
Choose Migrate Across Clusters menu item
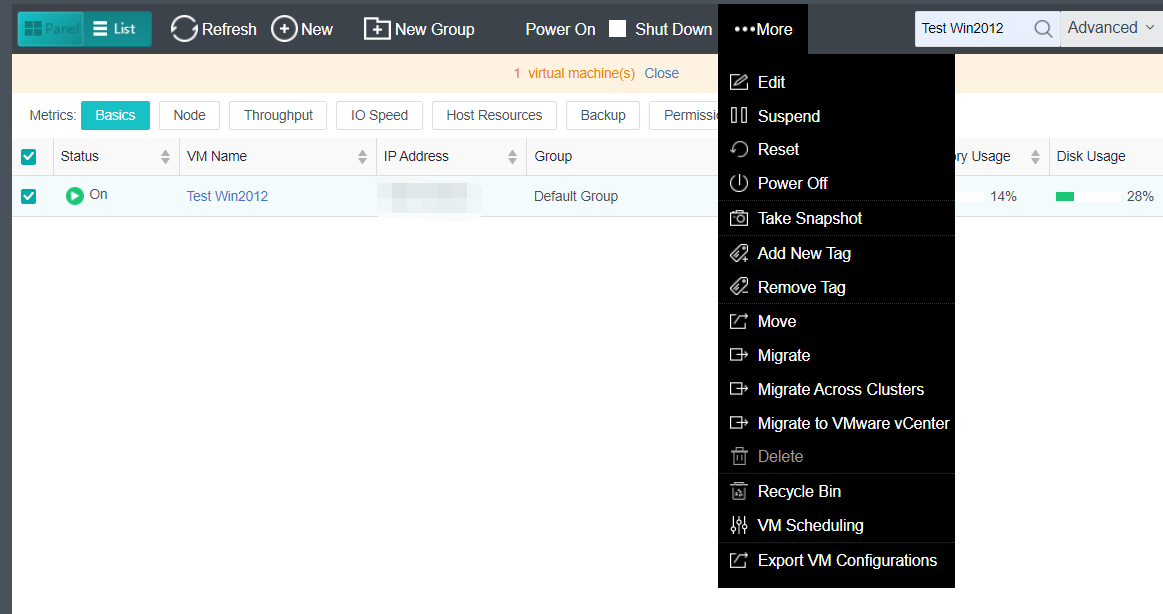click(840, 389)
